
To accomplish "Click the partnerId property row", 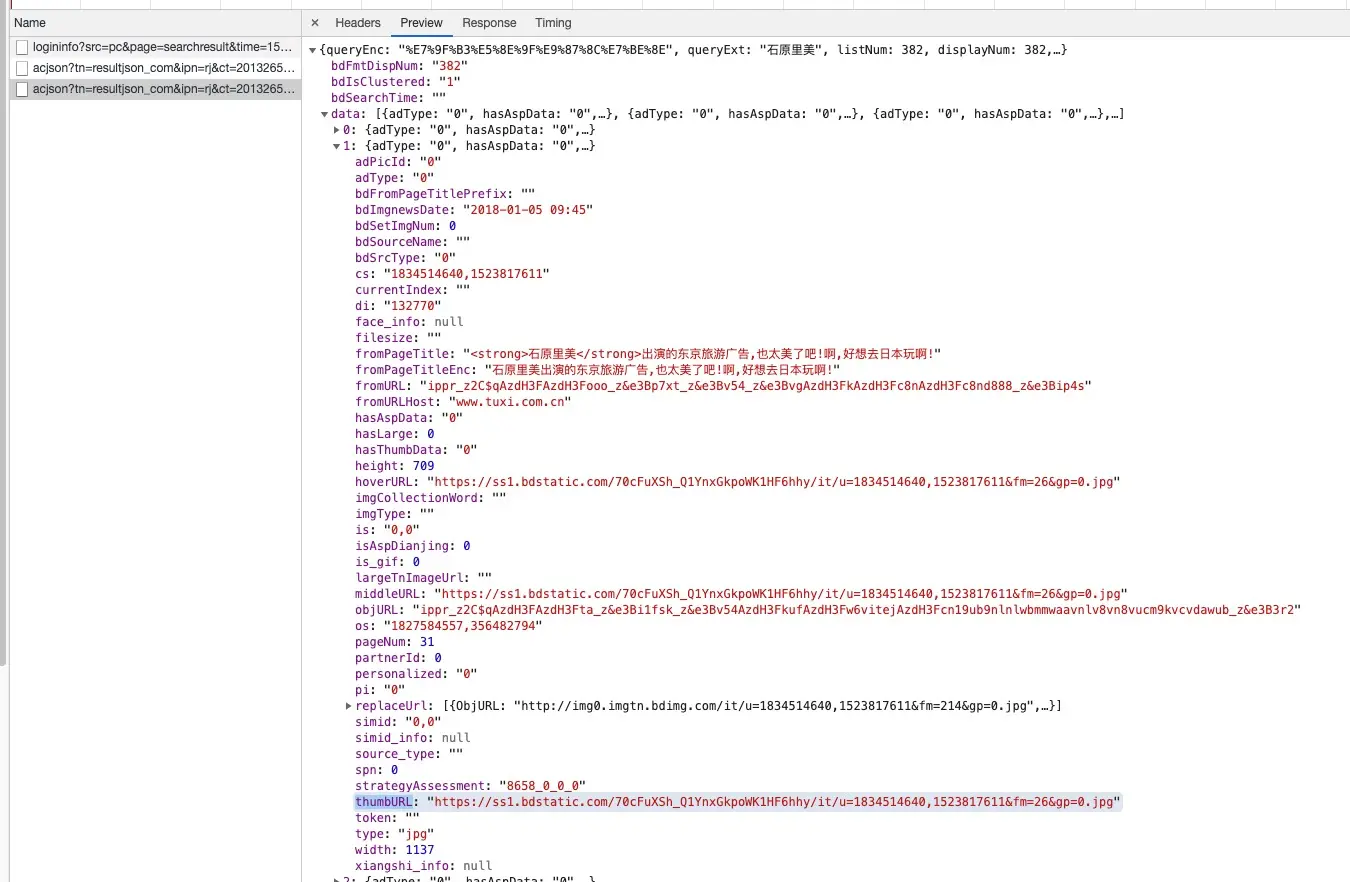I will [x=398, y=658].
